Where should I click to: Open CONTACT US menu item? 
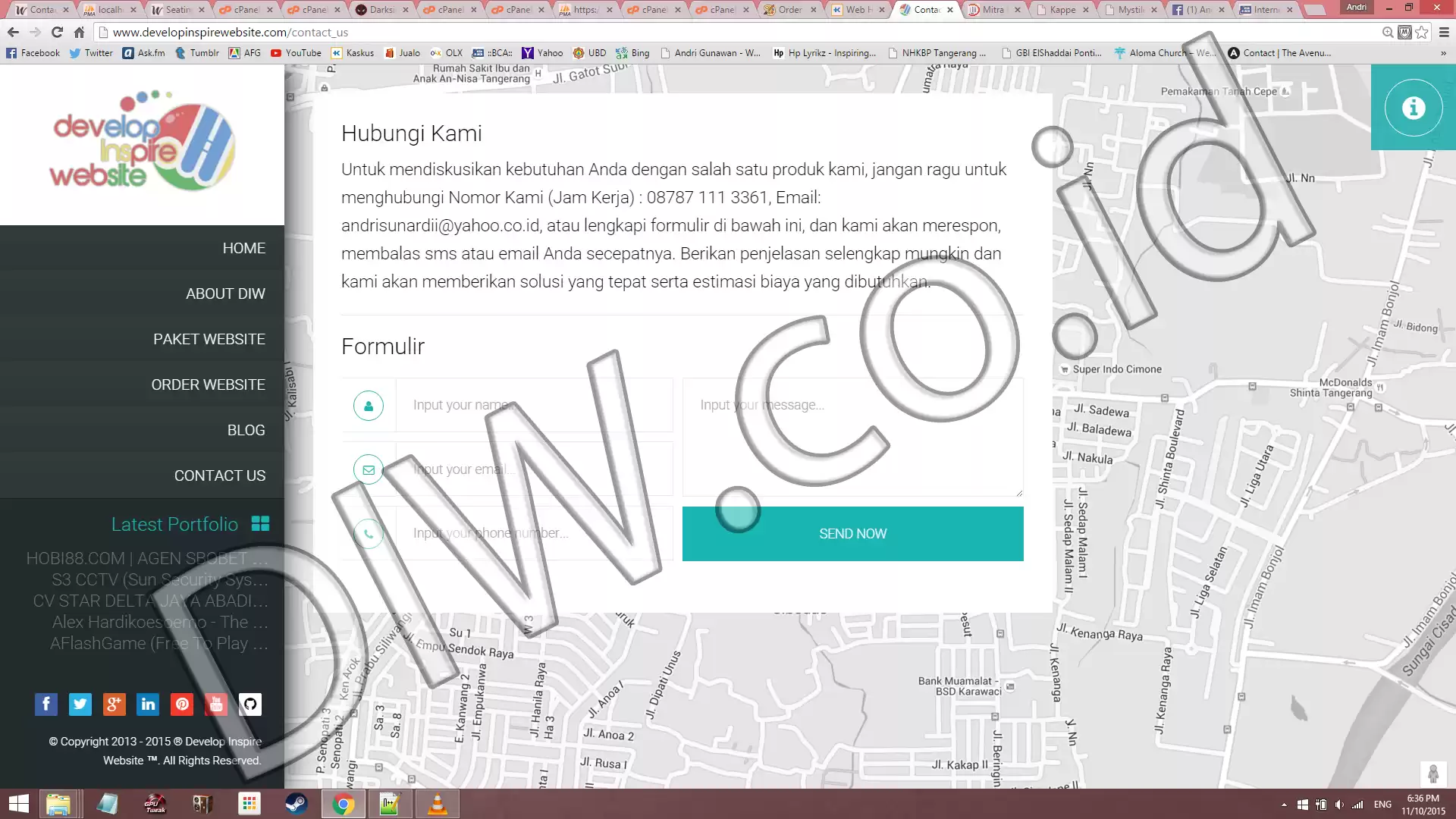(x=220, y=475)
